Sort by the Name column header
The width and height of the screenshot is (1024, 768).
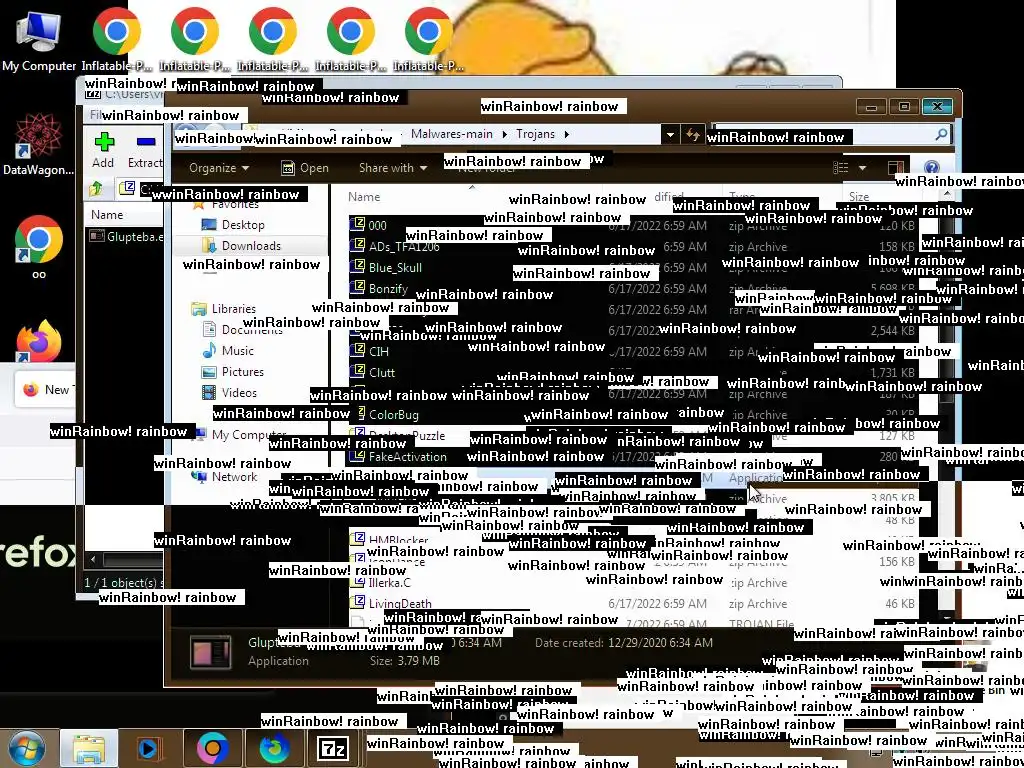(x=364, y=197)
